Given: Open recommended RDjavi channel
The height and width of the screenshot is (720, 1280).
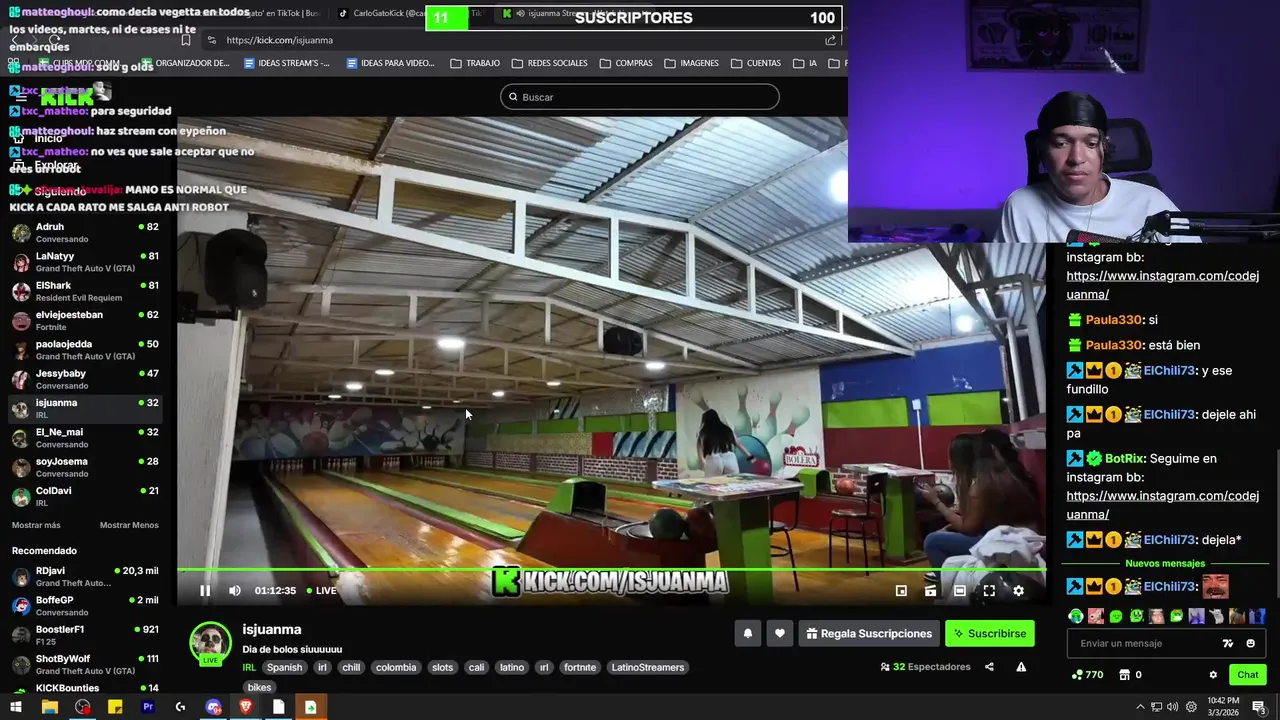Looking at the screenshot, I should point(85,576).
